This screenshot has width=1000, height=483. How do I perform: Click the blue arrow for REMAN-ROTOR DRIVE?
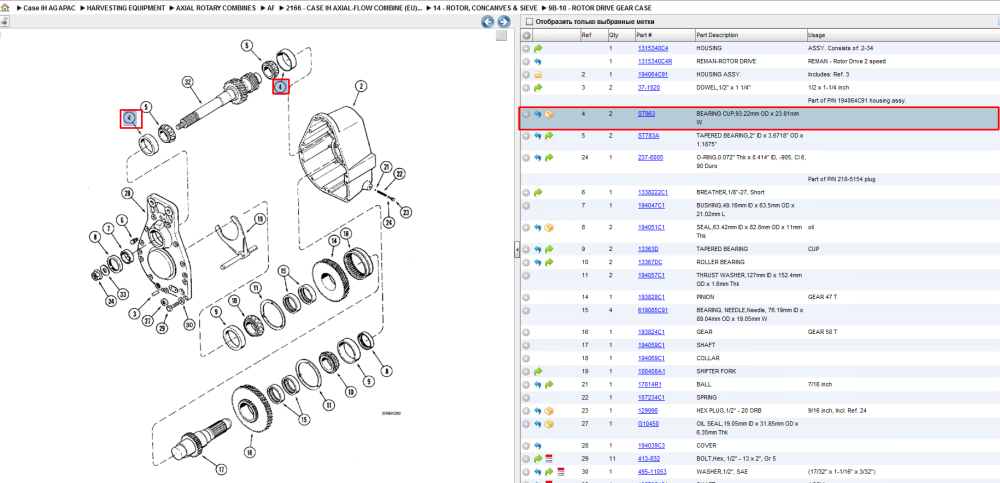tap(538, 61)
